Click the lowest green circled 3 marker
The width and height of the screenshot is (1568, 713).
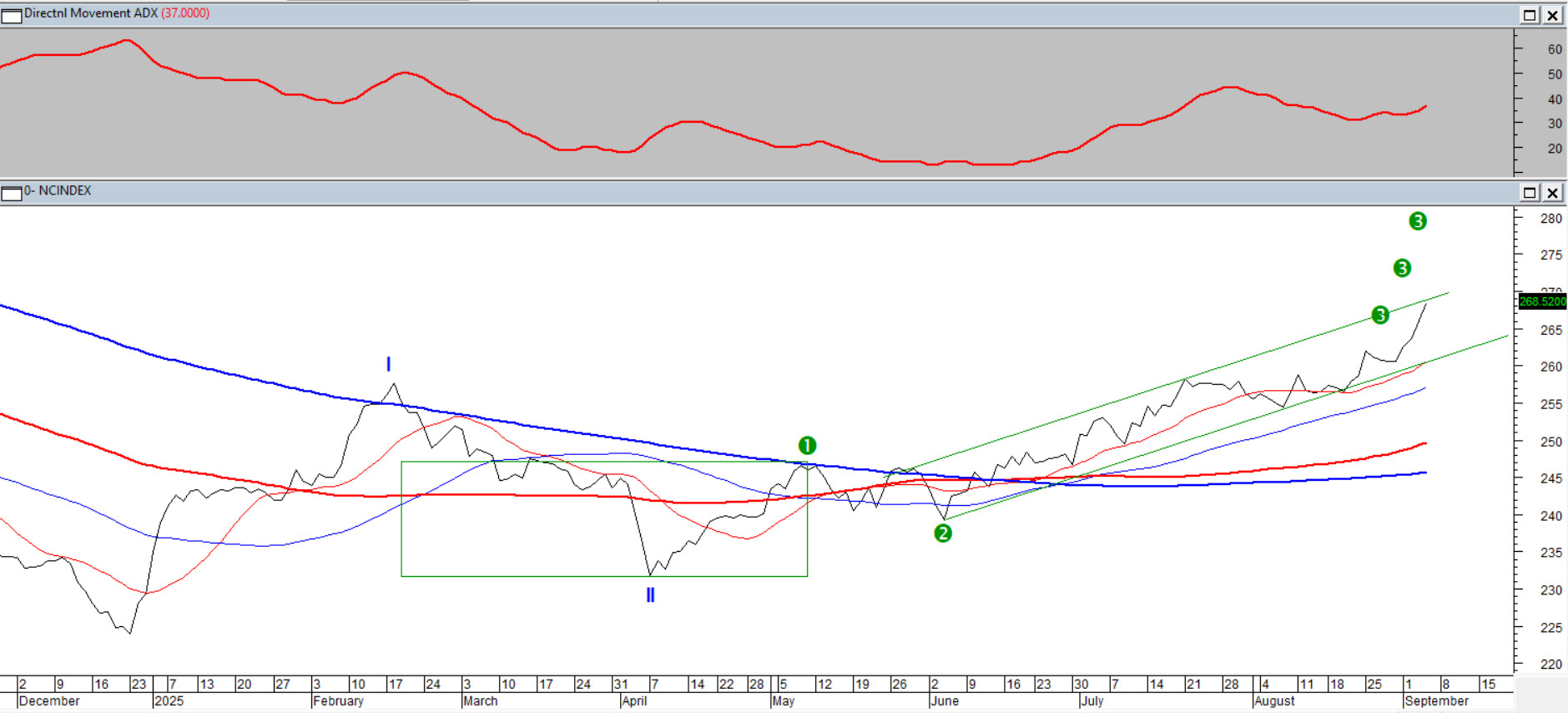1380,315
